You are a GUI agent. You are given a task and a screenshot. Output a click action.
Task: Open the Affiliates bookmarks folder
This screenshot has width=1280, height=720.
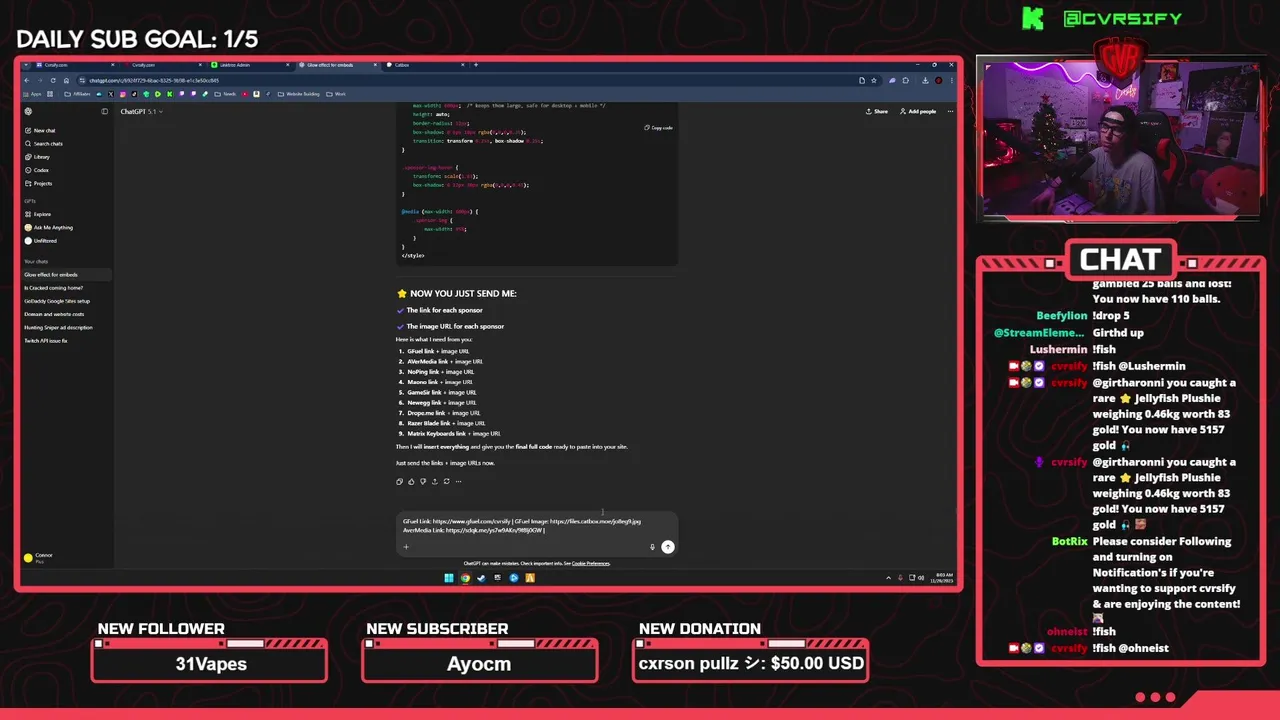78,94
